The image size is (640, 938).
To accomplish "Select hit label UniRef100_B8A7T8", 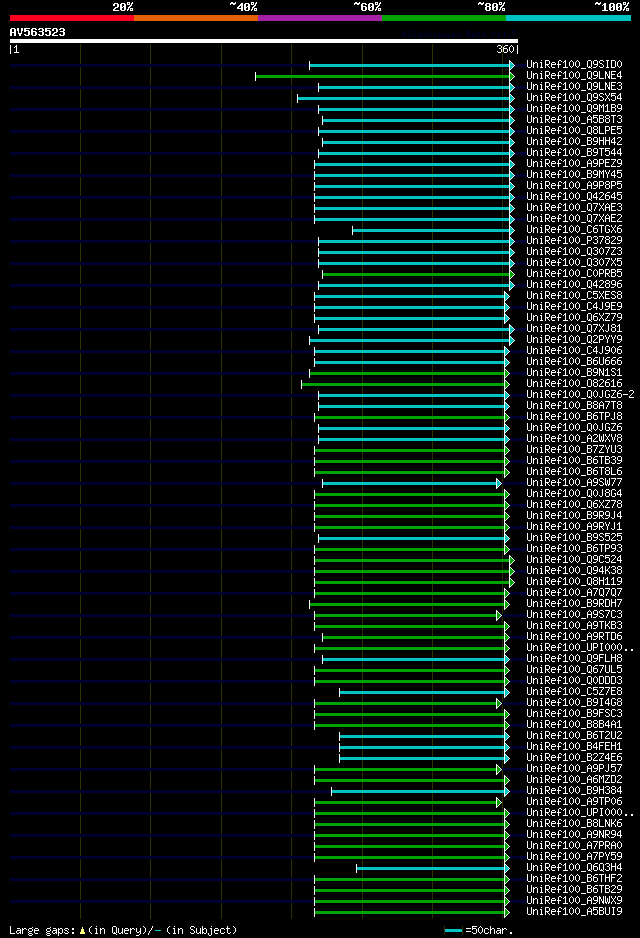I will (574, 406).
